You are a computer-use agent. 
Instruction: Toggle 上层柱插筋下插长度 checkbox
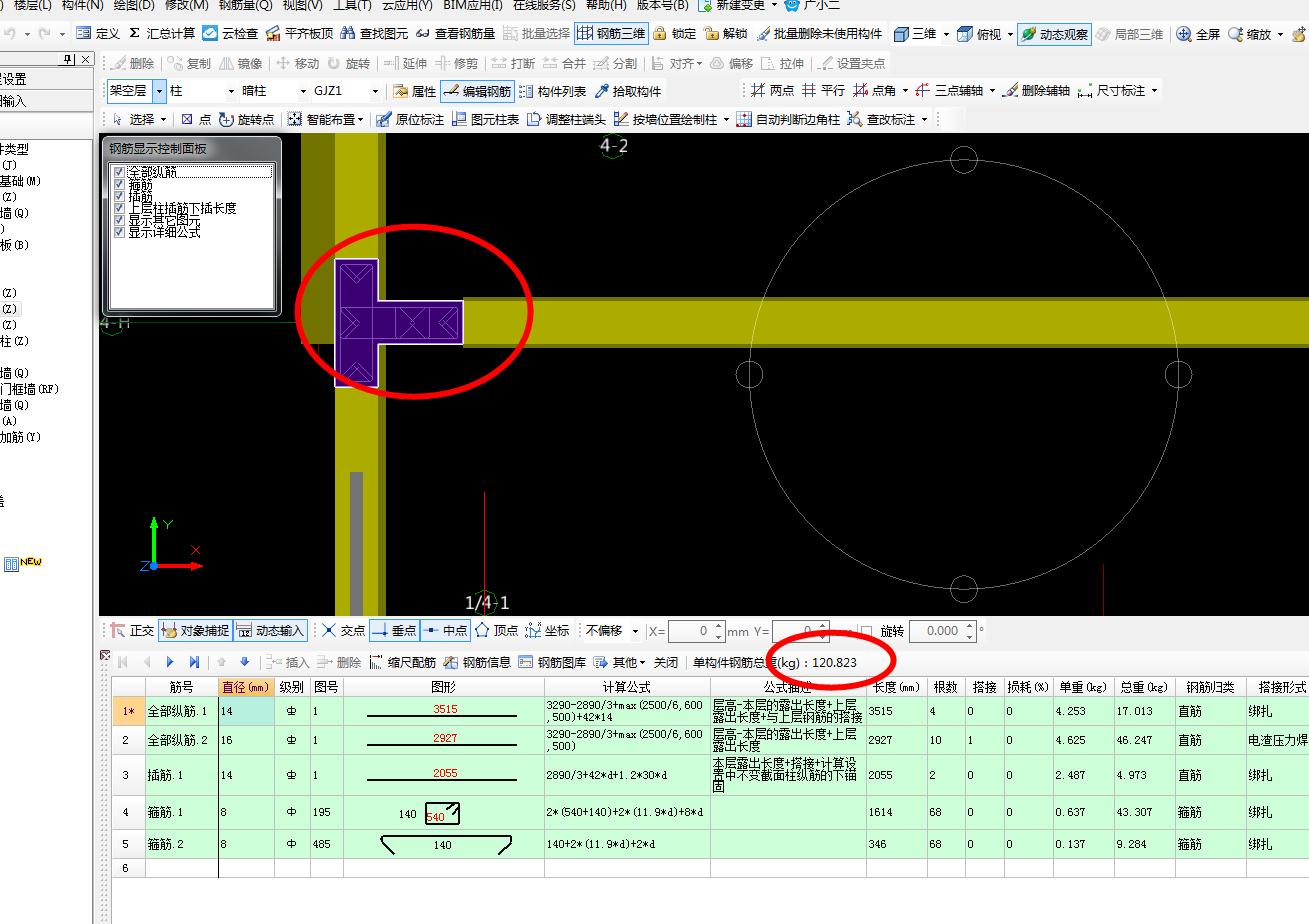pyautogui.click(x=120, y=208)
